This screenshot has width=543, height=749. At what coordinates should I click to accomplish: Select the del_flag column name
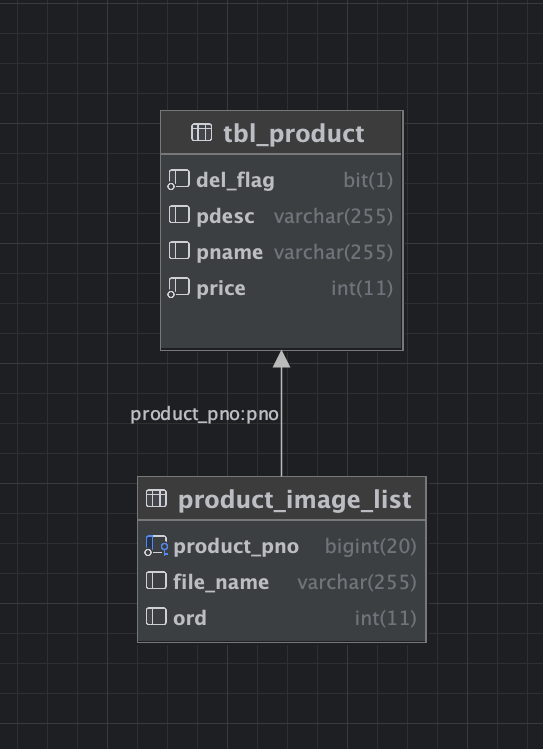coord(235,181)
